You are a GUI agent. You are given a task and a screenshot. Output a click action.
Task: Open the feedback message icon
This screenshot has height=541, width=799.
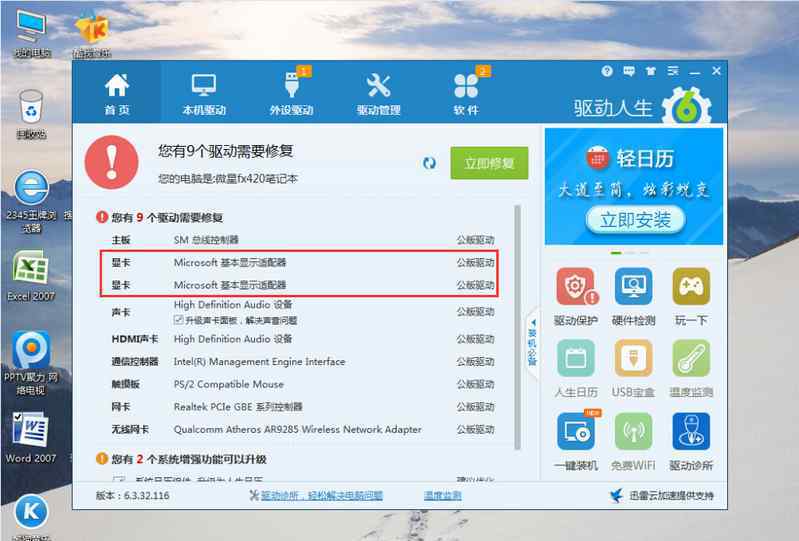[x=629, y=71]
